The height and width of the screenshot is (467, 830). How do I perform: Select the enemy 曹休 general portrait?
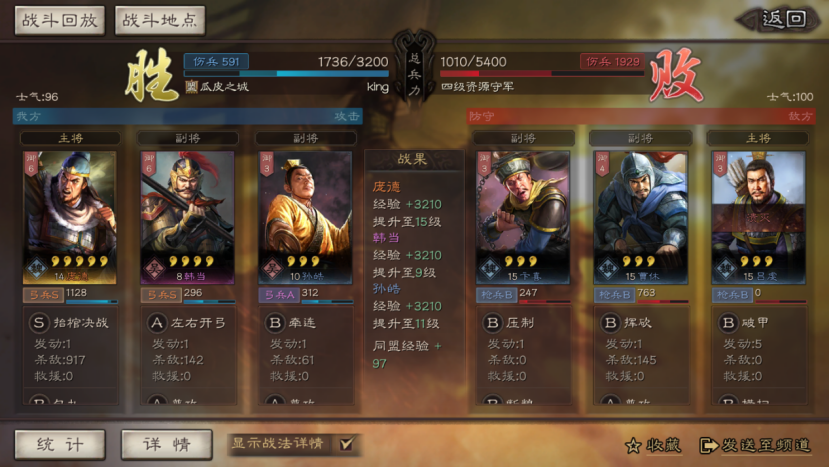pyautogui.click(x=640, y=218)
